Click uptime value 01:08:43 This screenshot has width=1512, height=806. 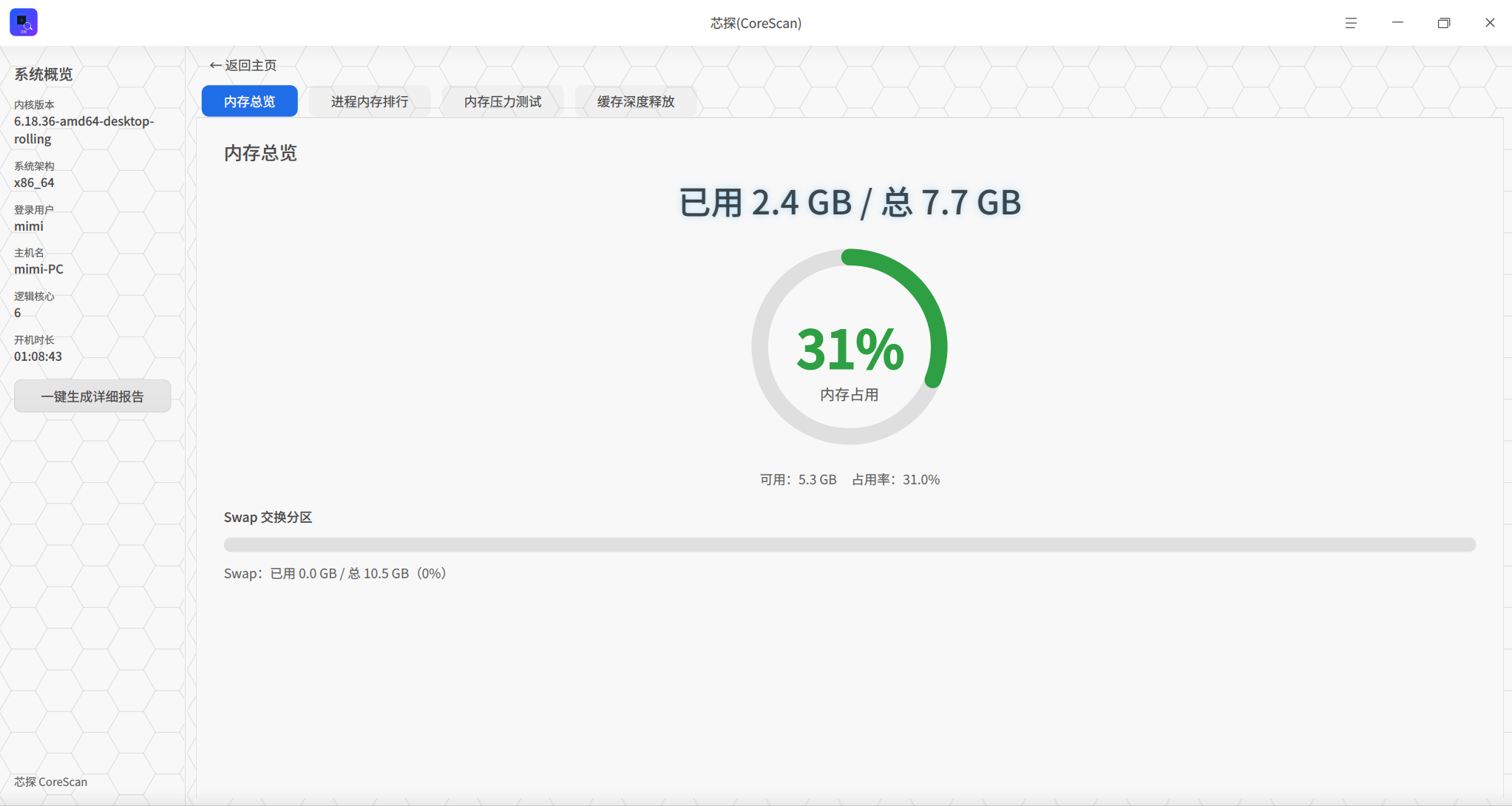pyautogui.click(x=38, y=356)
